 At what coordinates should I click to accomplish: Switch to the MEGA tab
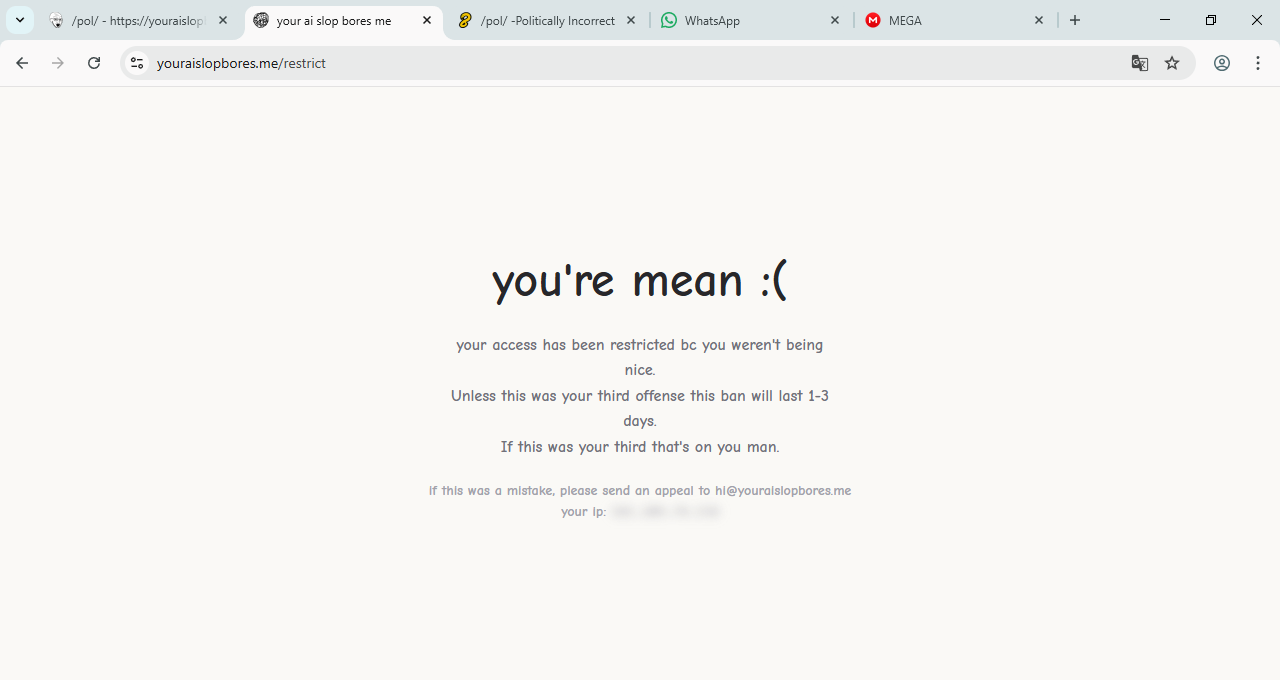point(955,20)
